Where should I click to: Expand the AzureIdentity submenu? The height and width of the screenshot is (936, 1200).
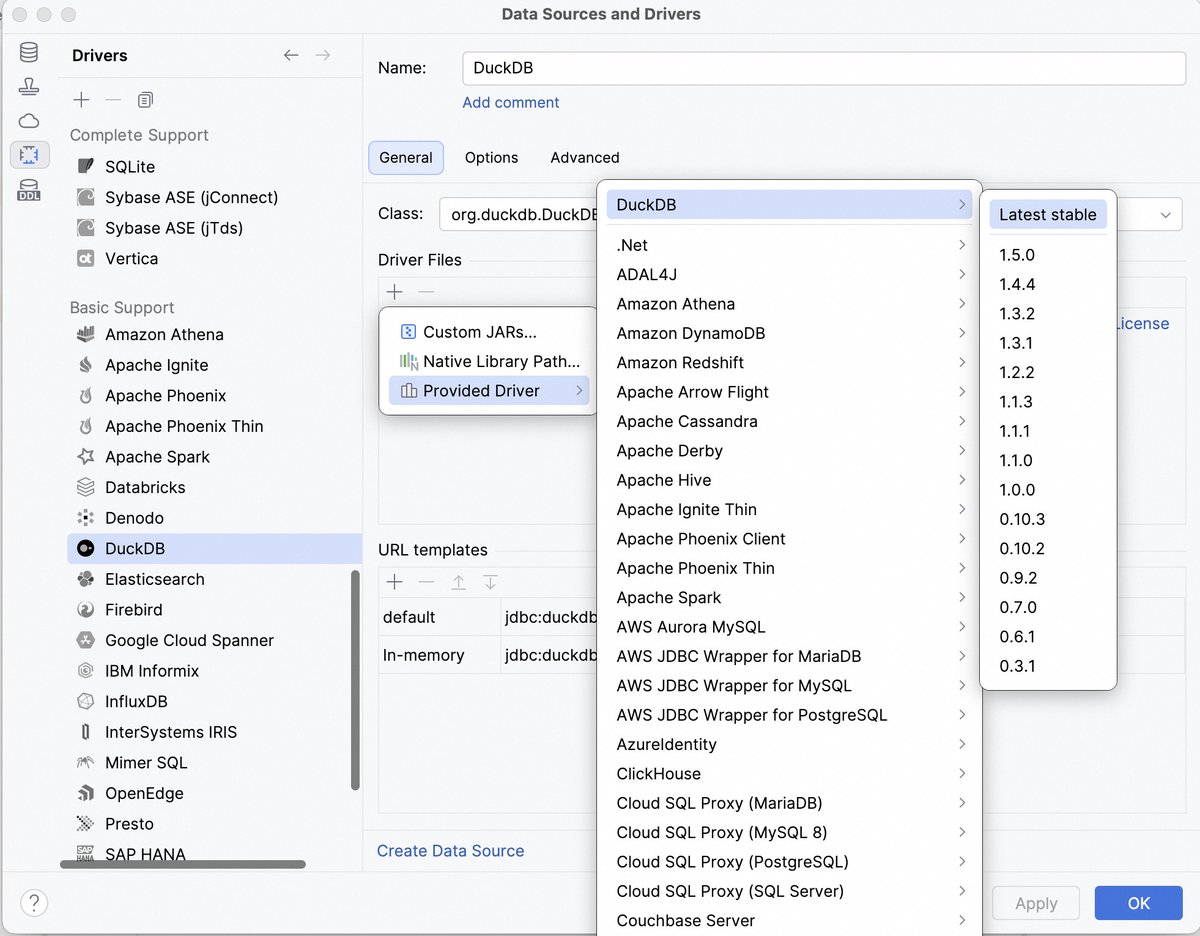coord(790,744)
